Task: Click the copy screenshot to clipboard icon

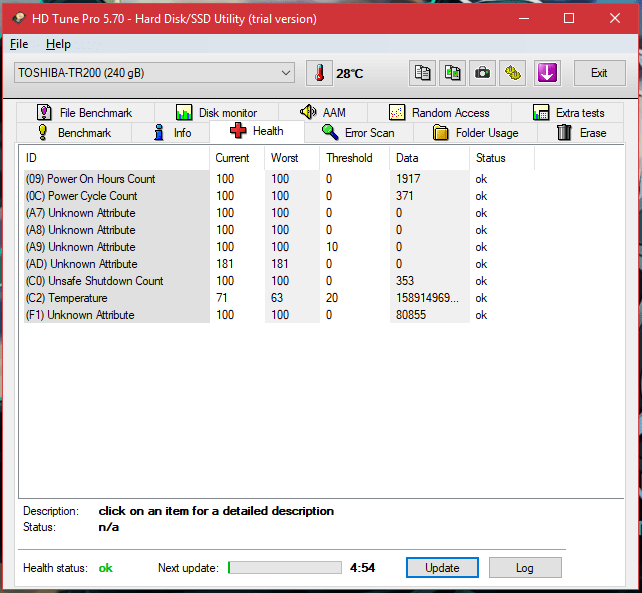Action: pyautogui.click(x=452, y=73)
